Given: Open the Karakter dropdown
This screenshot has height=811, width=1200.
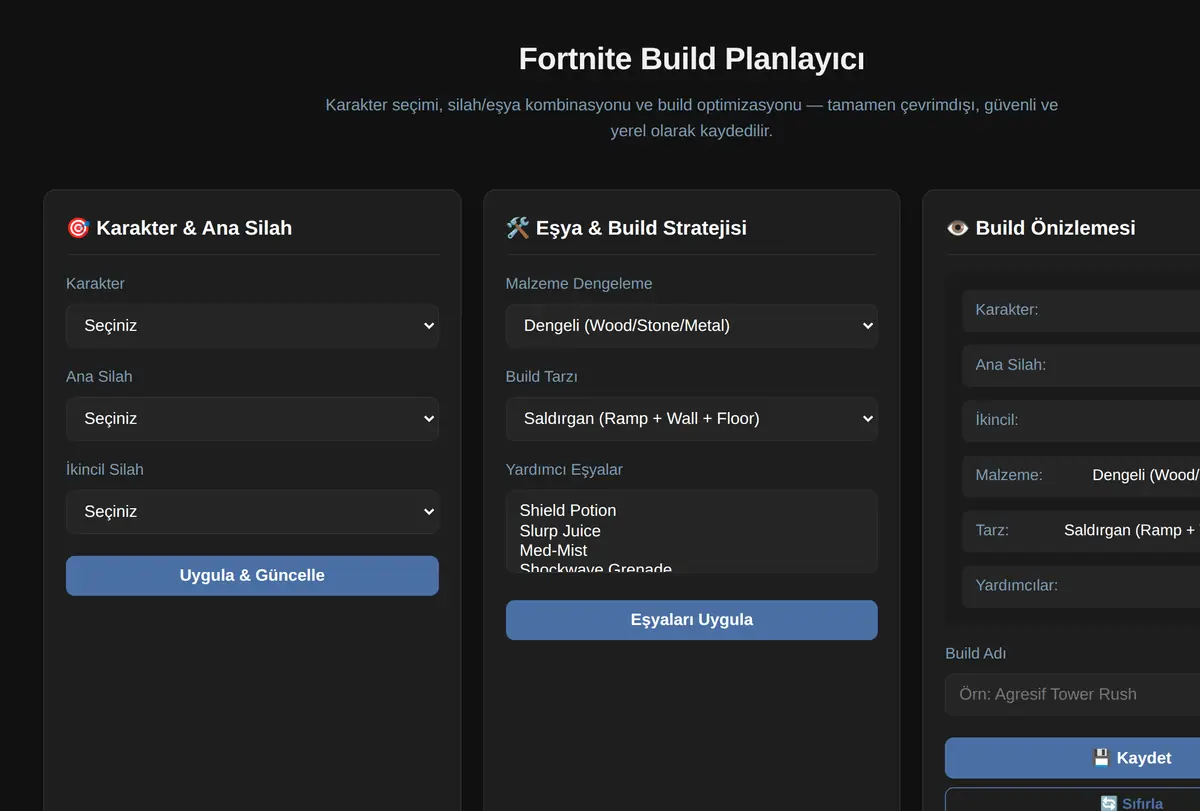Looking at the screenshot, I should pyautogui.click(x=252, y=326).
